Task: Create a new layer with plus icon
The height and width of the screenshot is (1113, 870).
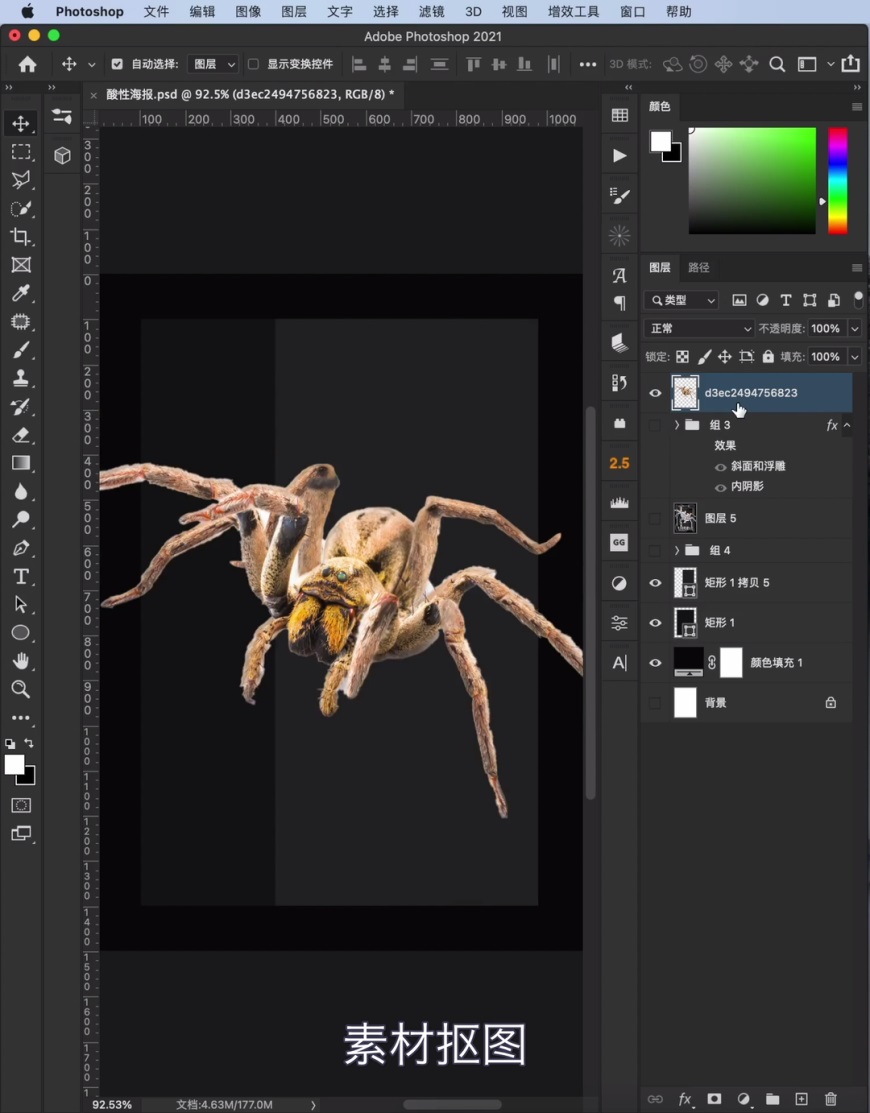Action: (x=801, y=1099)
